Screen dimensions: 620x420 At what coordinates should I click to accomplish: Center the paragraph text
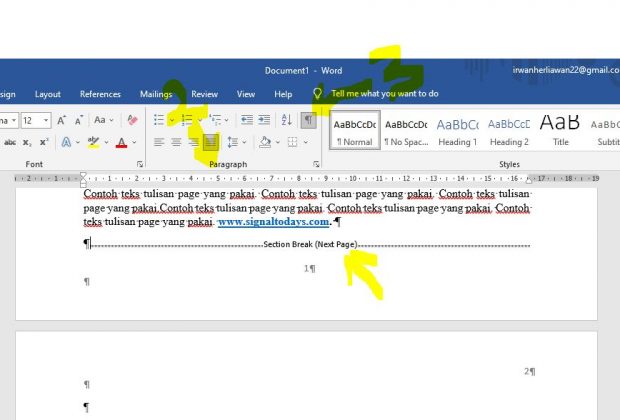point(176,142)
